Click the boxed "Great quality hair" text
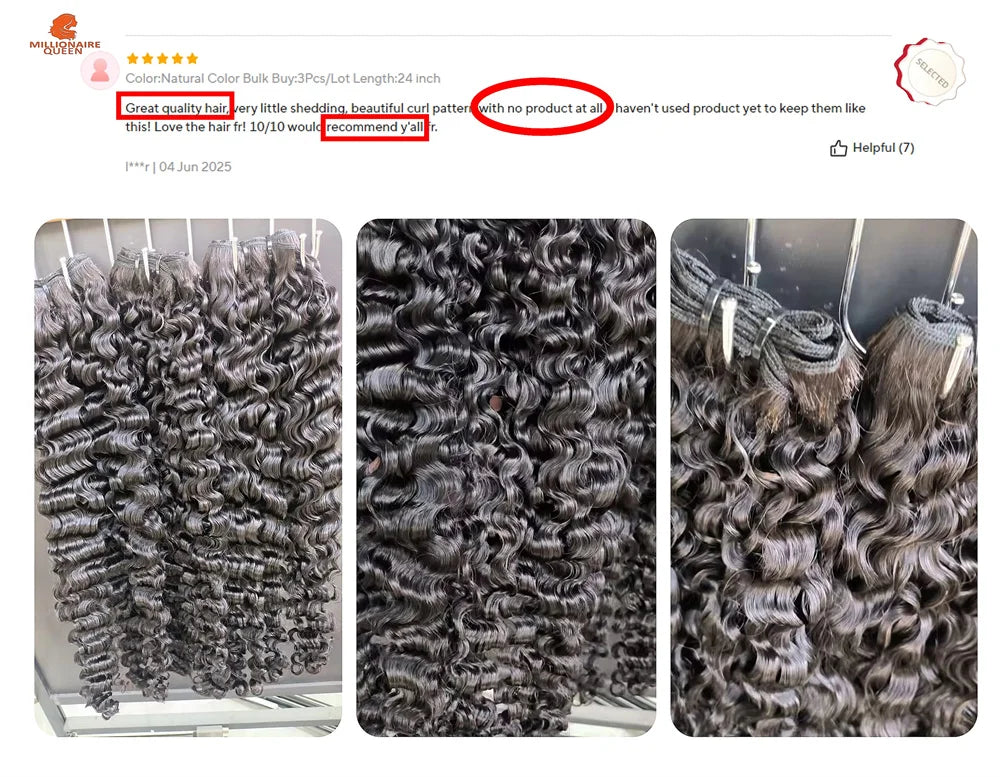Screen dimensions: 1000x777 176,108
